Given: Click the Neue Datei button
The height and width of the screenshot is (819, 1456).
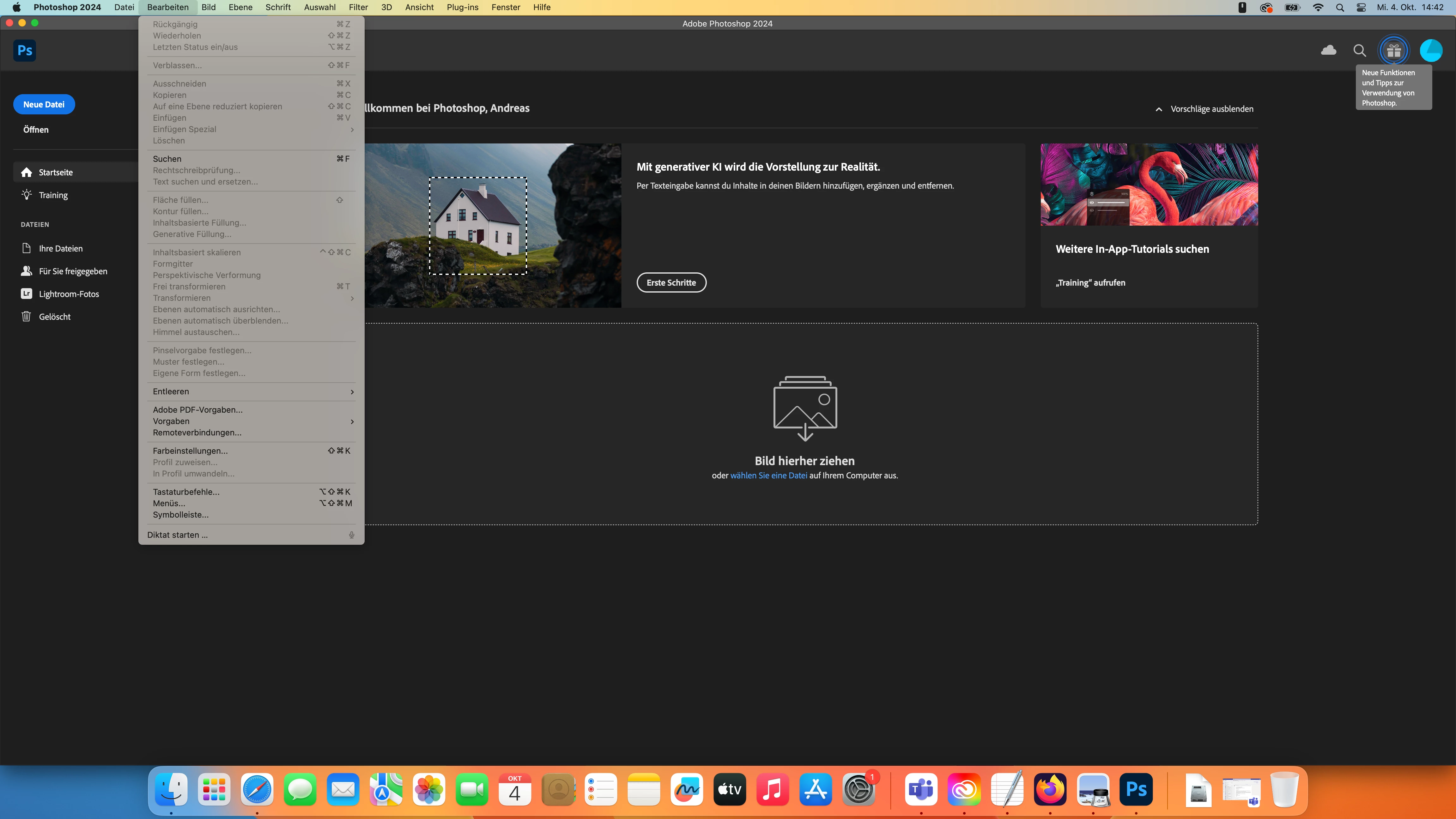Looking at the screenshot, I should (44, 105).
